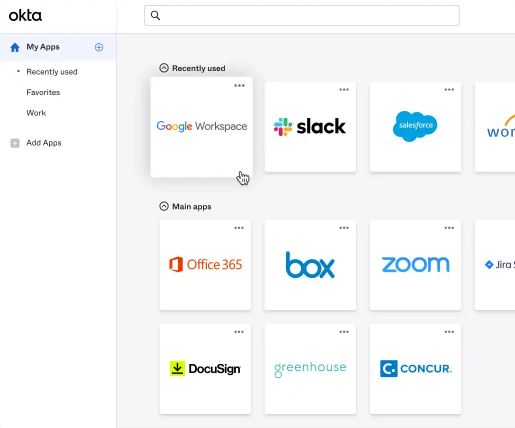The width and height of the screenshot is (515, 428).
Task: Go to Recently used in sidebar
Action: (x=52, y=72)
